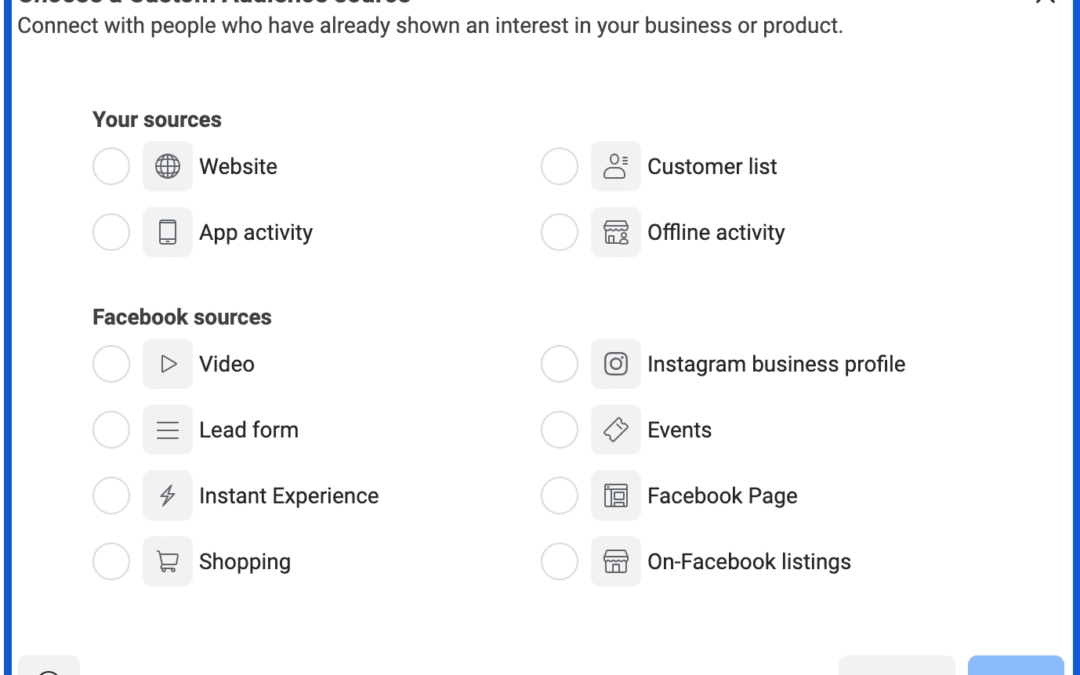Click the Offline activity store icon
The width and height of the screenshot is (1080, 675).
pos(616,232)
